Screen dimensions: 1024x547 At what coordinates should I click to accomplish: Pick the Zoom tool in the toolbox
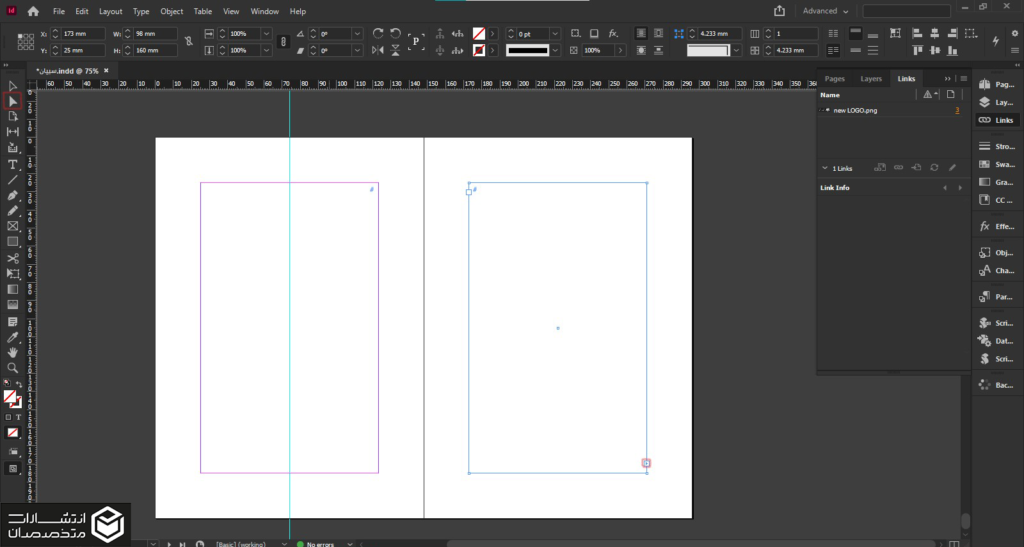[13, 368]
